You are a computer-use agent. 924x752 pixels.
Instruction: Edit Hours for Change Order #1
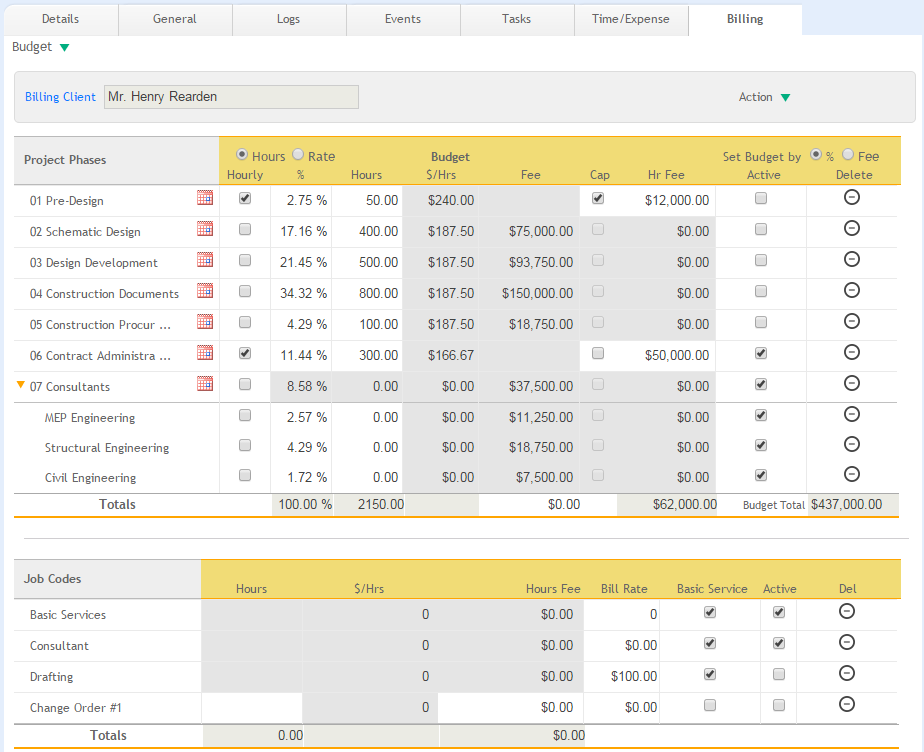click(252, 708)
